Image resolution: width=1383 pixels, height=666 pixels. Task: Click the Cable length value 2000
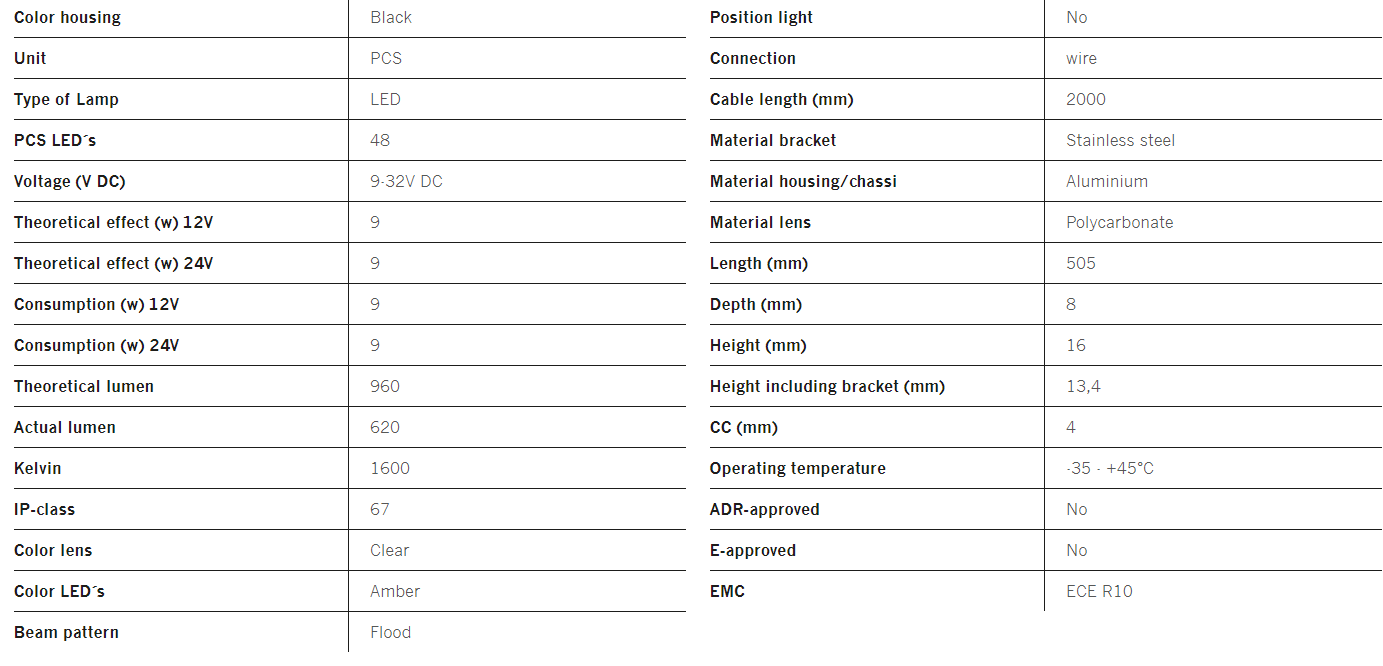(x=1086, y=99)
